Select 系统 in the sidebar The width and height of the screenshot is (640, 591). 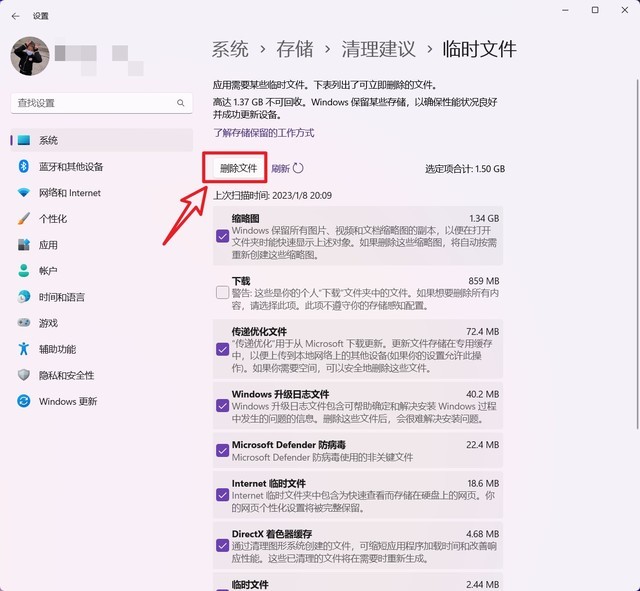[x=101, y=140]
